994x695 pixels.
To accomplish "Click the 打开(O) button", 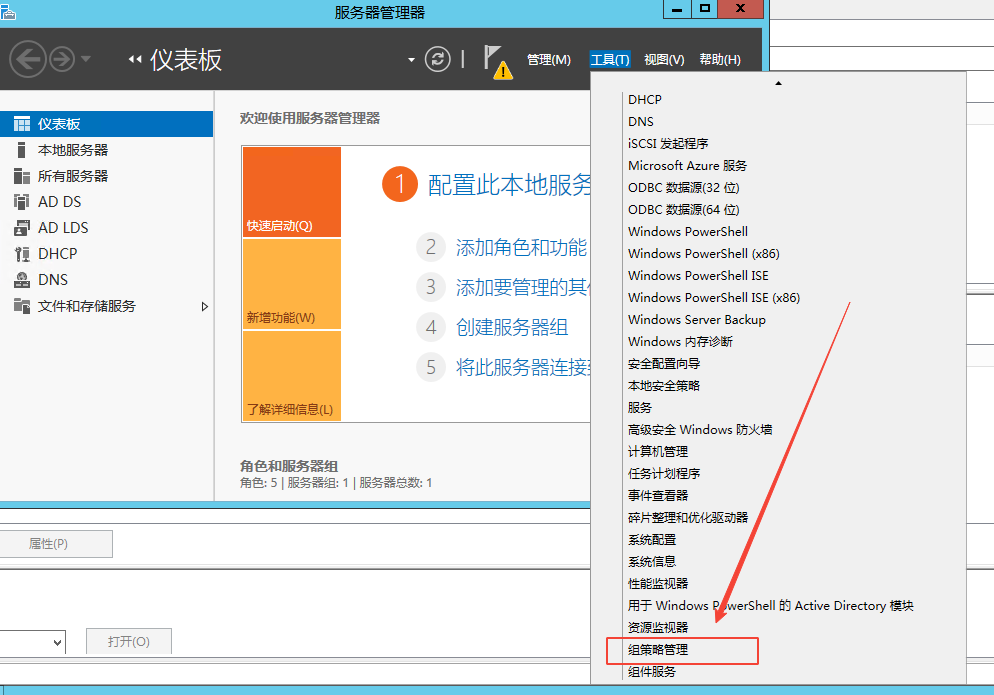I will click(x=129, y=642).
